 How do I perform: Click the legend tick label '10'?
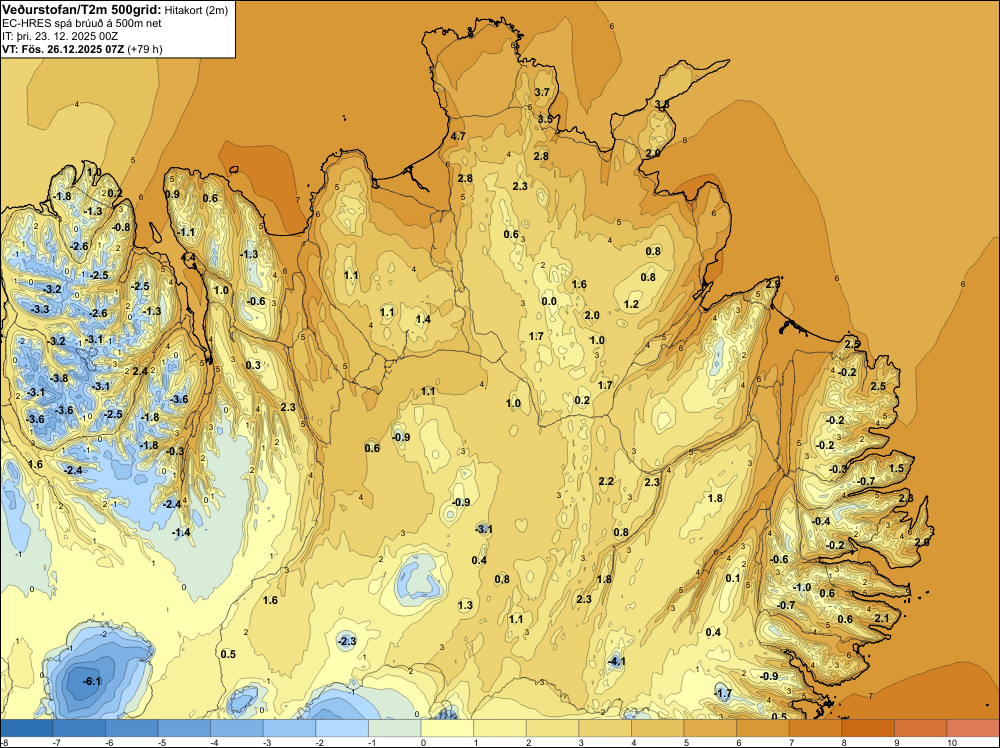(x=952, y=743)
